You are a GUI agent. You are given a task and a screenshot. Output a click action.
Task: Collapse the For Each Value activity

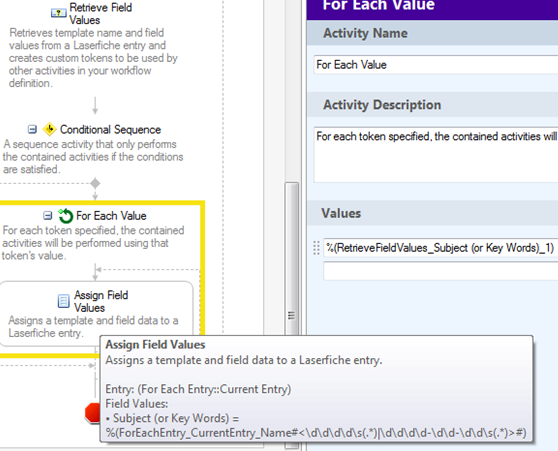[47, 215]
